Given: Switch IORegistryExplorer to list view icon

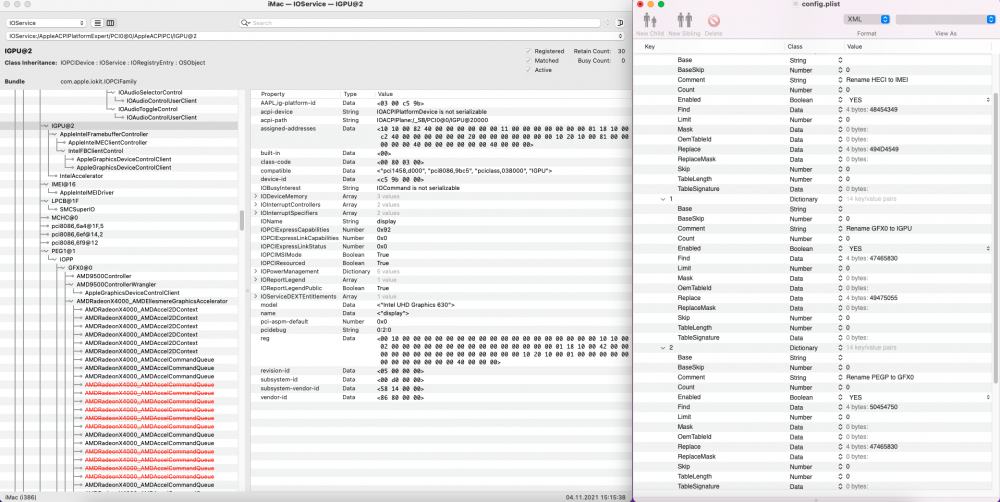Looking at the screenshot, I should 98,23.
